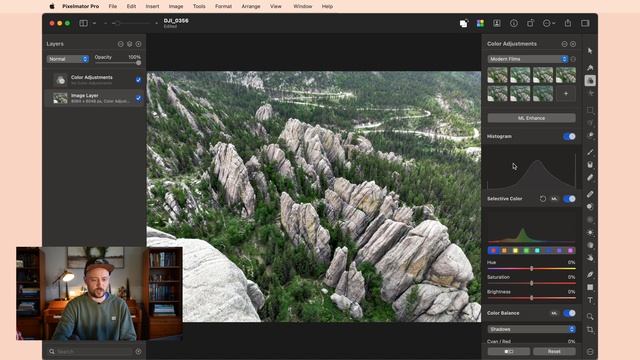Open the Format menu

(x=223, y=6)
